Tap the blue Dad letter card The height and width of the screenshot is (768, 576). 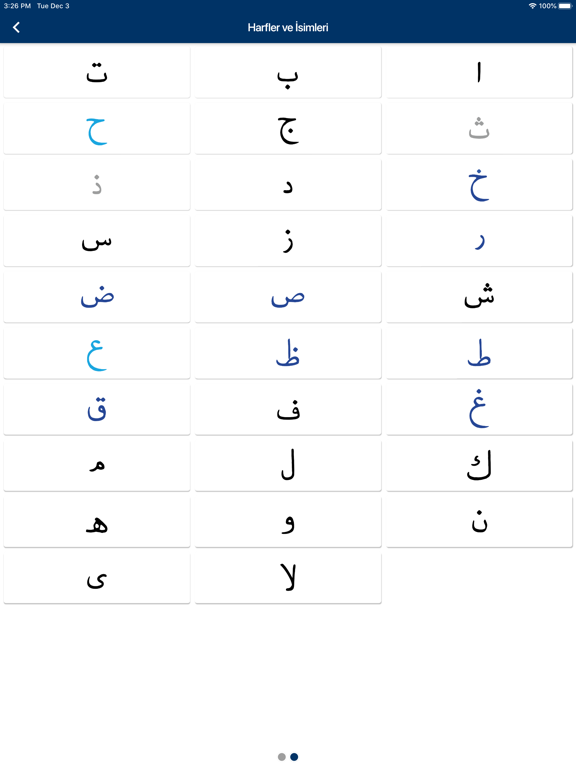tap(96, 297)
